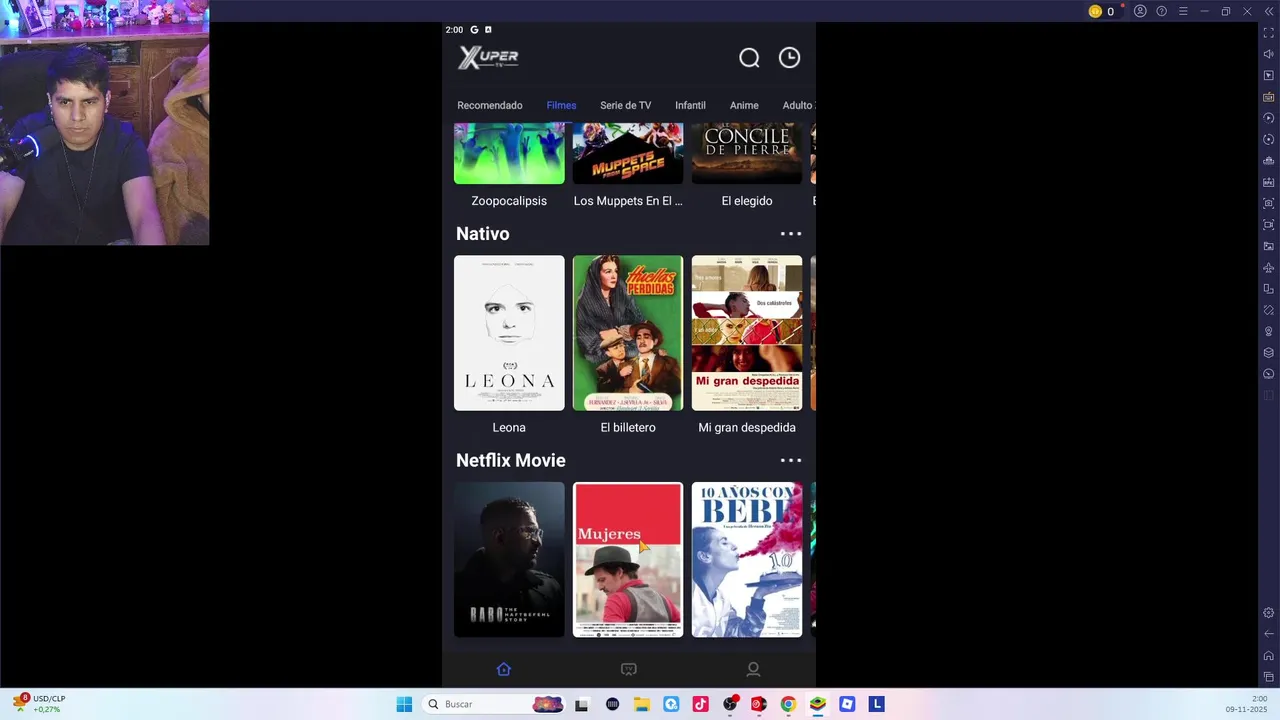This screenshot has width=1280, height=720.
Task: Open Windows Start button
Action: point(404,704)
